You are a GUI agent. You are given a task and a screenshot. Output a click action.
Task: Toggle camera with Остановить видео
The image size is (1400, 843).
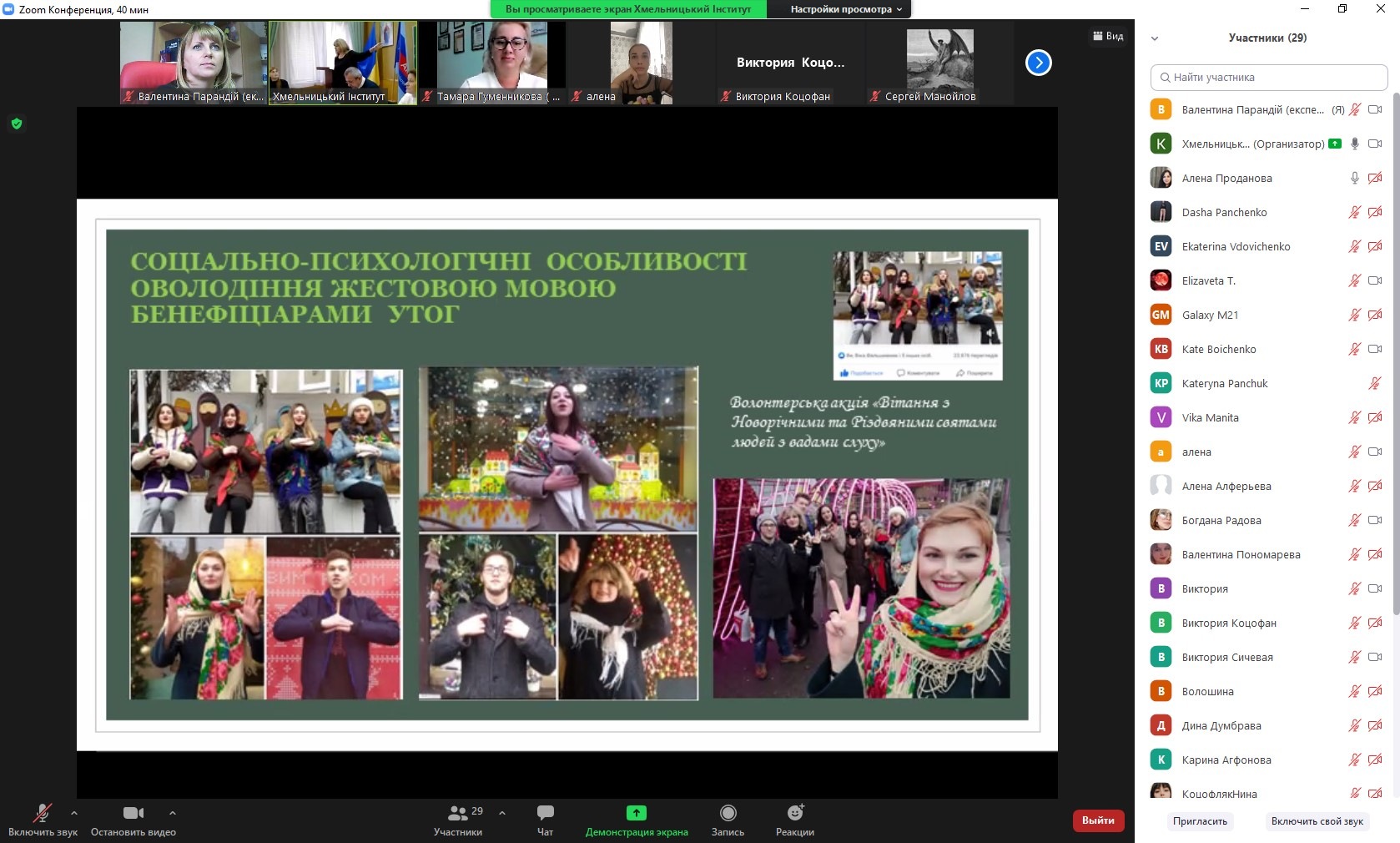133,813
